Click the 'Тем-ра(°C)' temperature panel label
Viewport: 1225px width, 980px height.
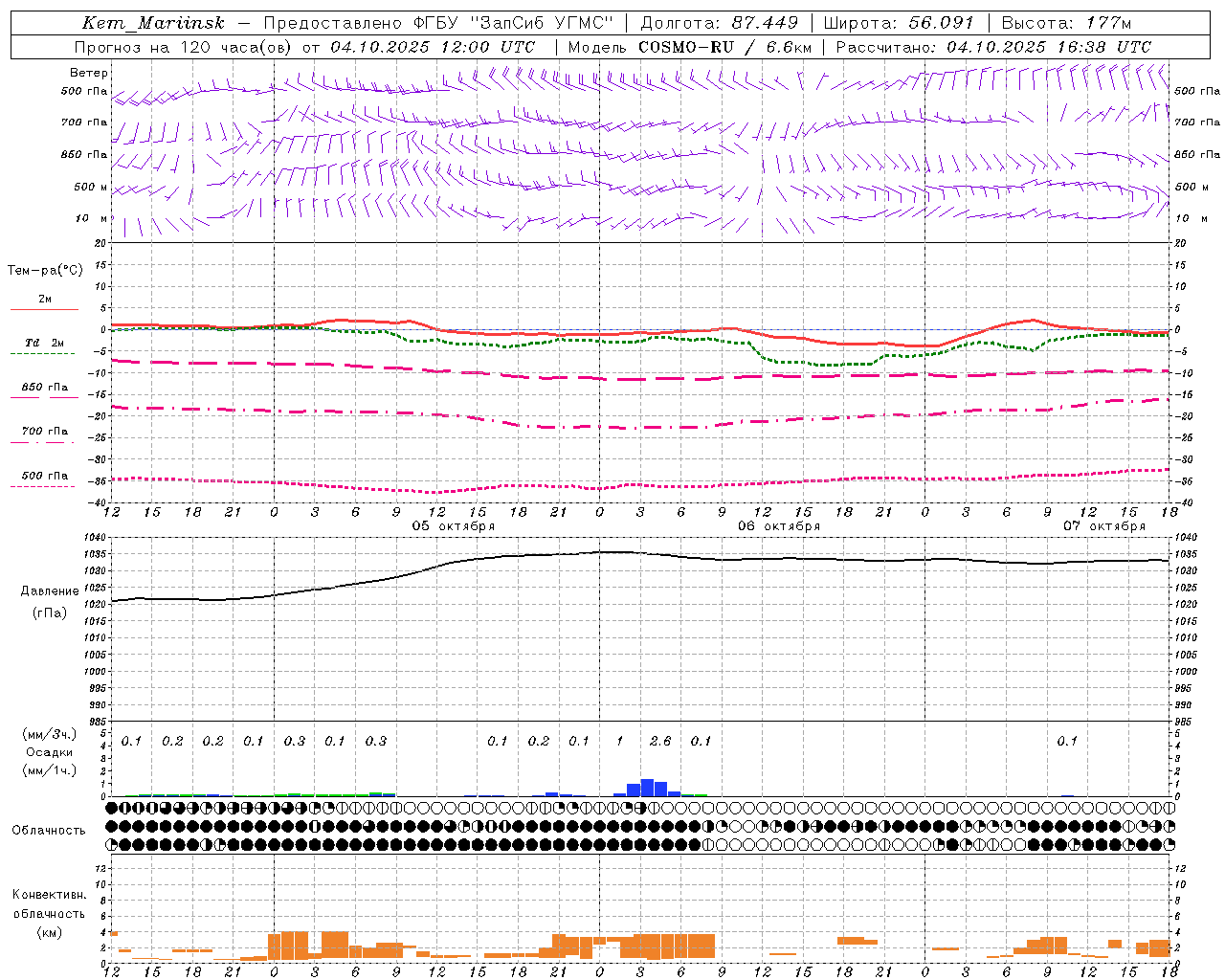(x=45, y=271)
